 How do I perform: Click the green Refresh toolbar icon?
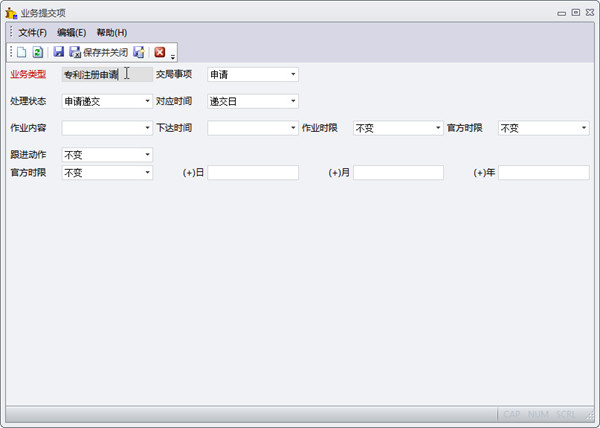point(38,52)
